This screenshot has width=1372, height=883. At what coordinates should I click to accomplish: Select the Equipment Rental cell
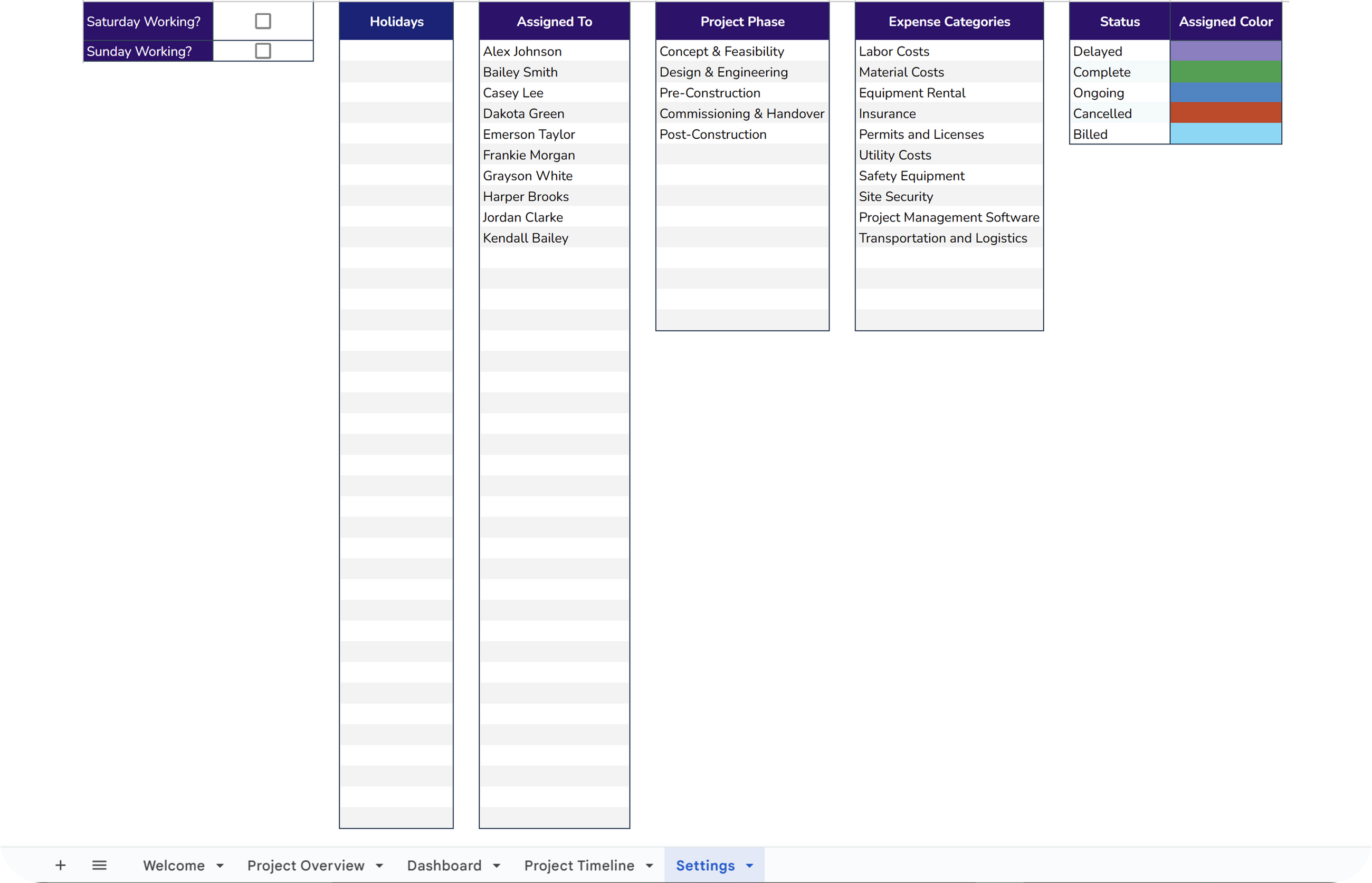pyautogui.click(x=949, y=92)
